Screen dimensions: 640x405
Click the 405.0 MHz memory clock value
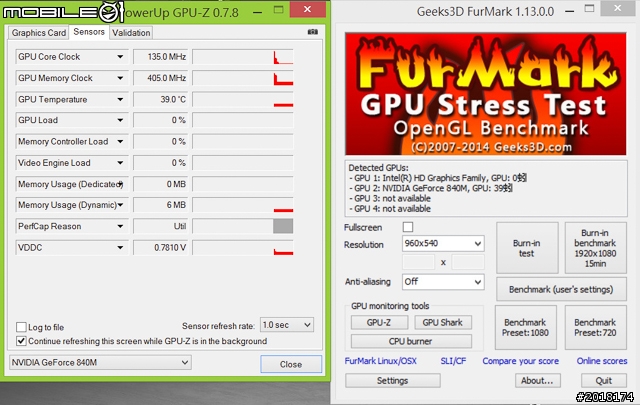point(160,78)
